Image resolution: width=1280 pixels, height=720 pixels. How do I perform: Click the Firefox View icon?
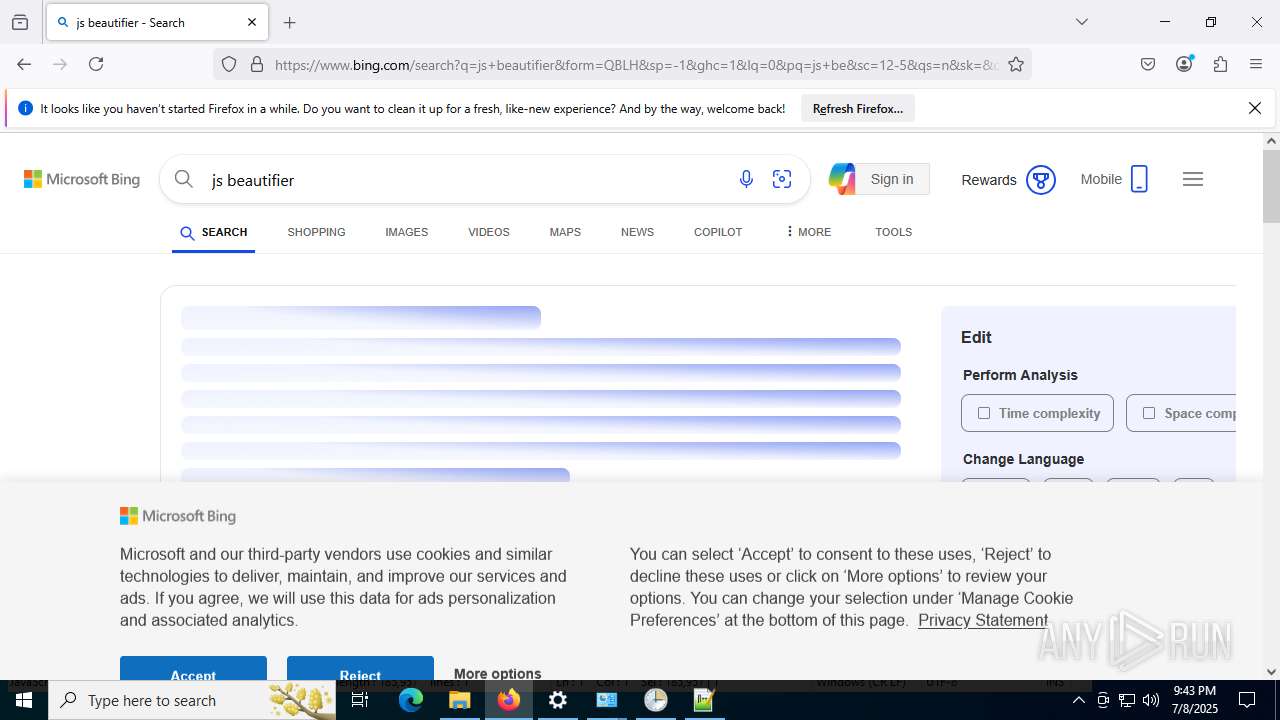[20, 22]
